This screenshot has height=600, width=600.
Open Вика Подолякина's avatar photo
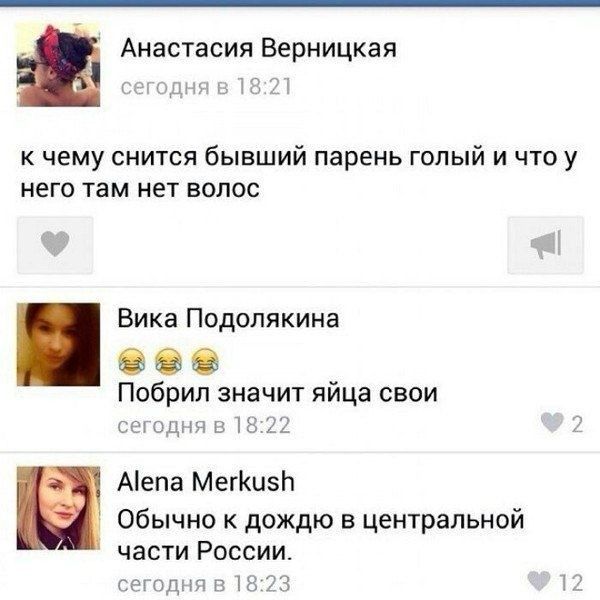[x=59, y=344]
